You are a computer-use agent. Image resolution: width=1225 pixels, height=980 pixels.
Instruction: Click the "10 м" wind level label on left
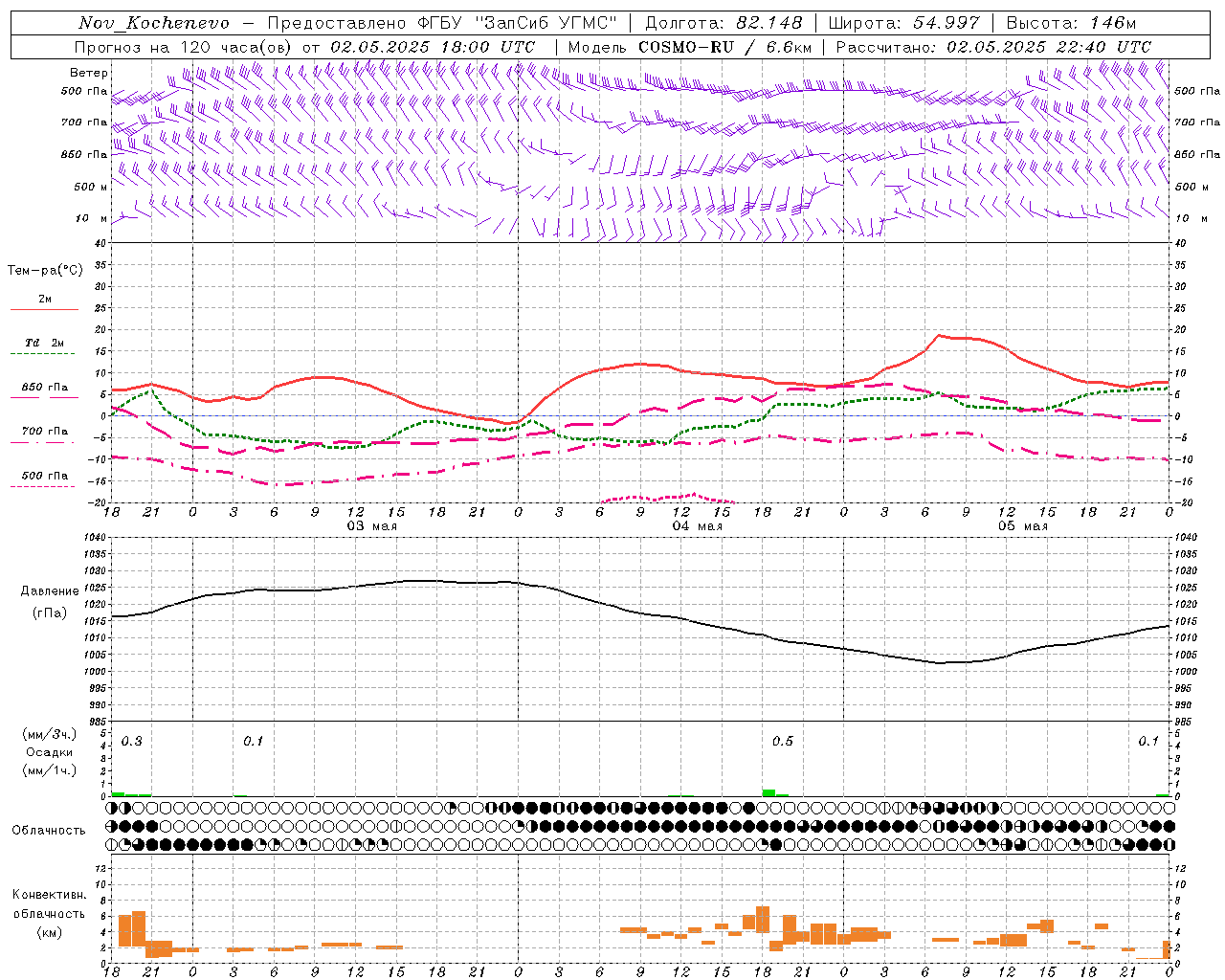(x=91, y=218)
